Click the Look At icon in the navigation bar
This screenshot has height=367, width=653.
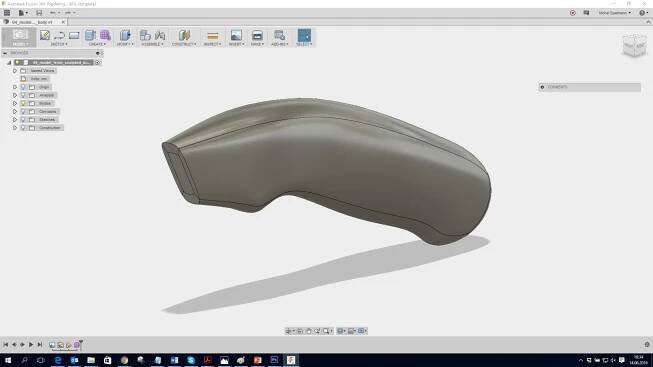[300, 331]
